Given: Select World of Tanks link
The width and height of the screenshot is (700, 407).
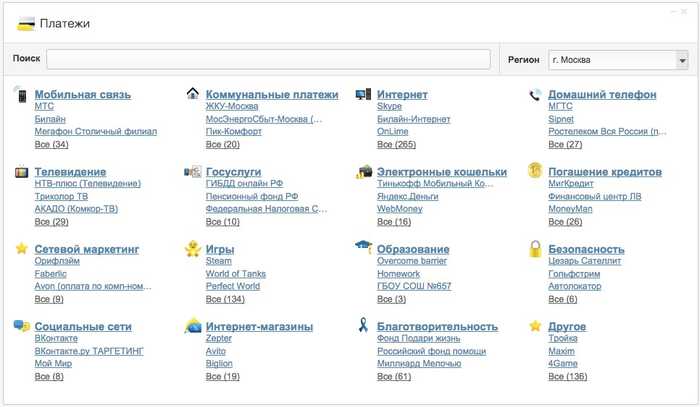Looking at the screenshot, I should (x=235, y=274).
